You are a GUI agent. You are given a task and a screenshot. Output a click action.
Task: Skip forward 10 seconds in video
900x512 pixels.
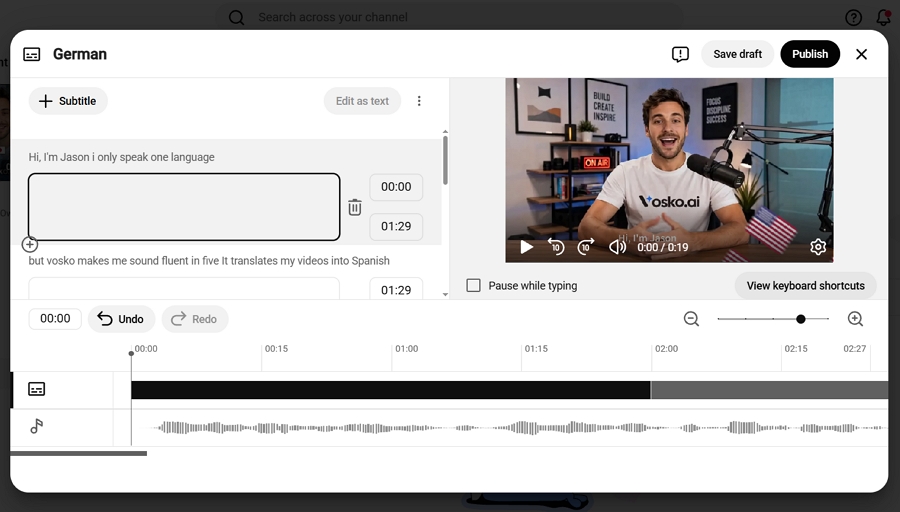585,247
